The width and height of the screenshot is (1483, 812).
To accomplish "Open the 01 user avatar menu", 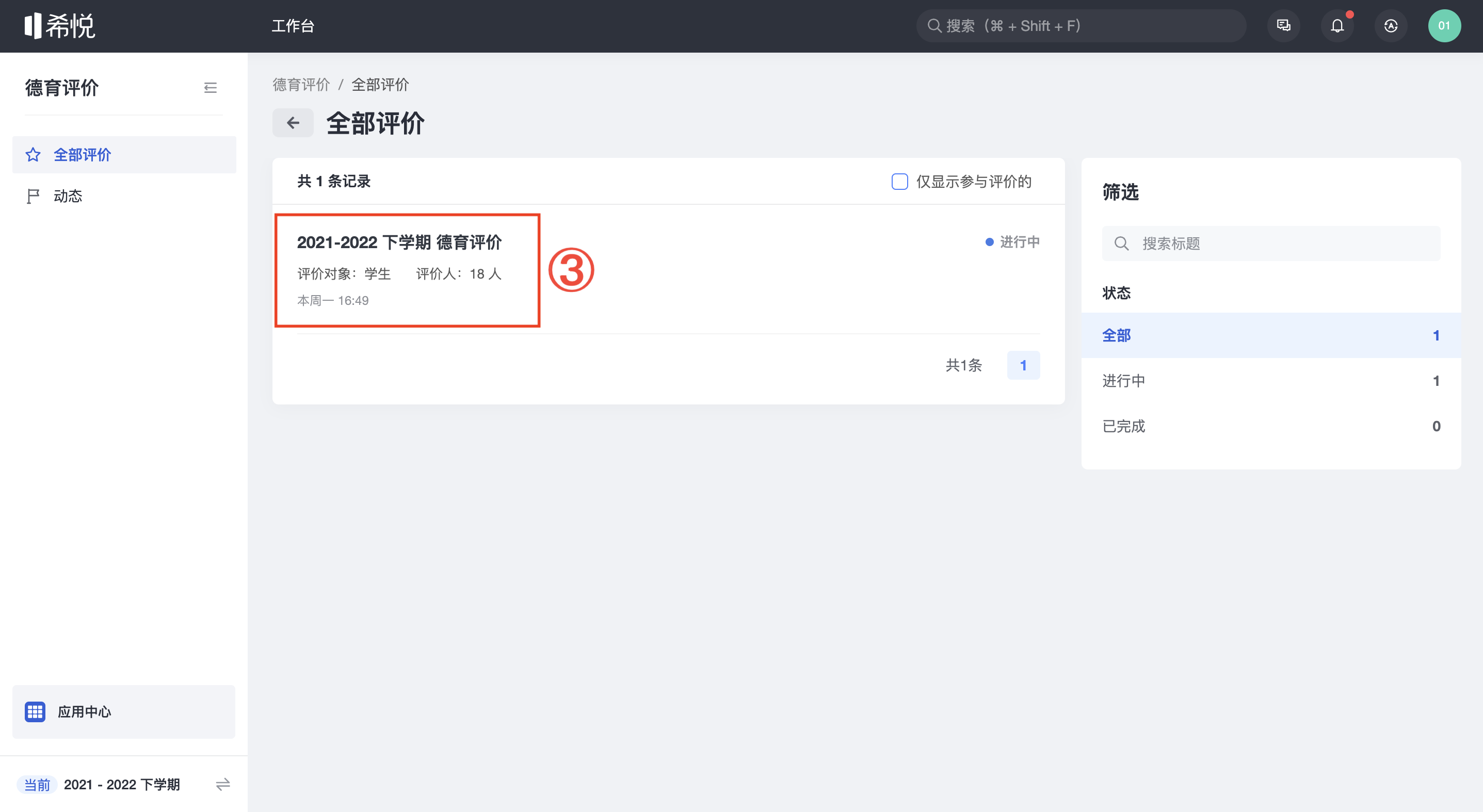I will 1444,26.
